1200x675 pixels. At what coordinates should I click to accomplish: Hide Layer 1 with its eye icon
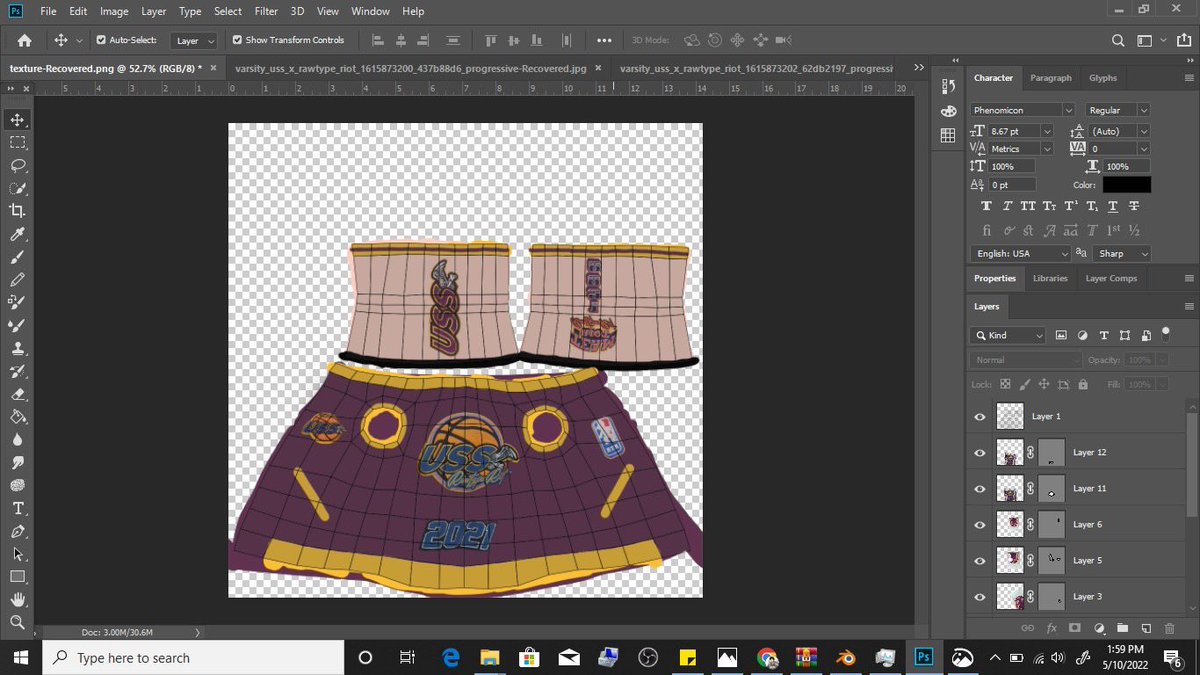979,417
